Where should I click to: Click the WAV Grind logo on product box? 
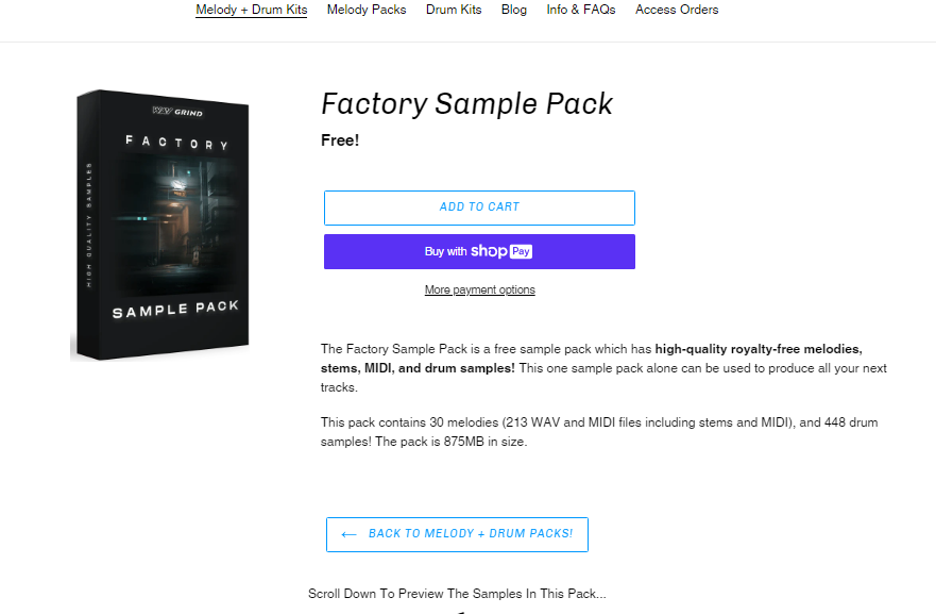coord(177,112)
